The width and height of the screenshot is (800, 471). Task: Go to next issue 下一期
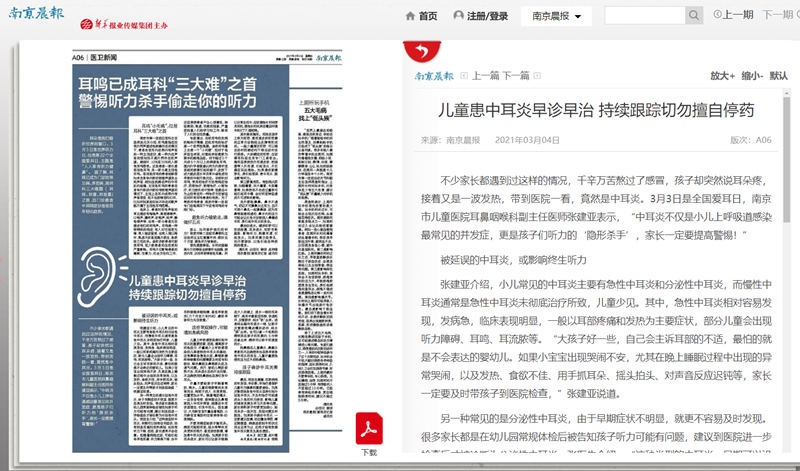[778, 15]
